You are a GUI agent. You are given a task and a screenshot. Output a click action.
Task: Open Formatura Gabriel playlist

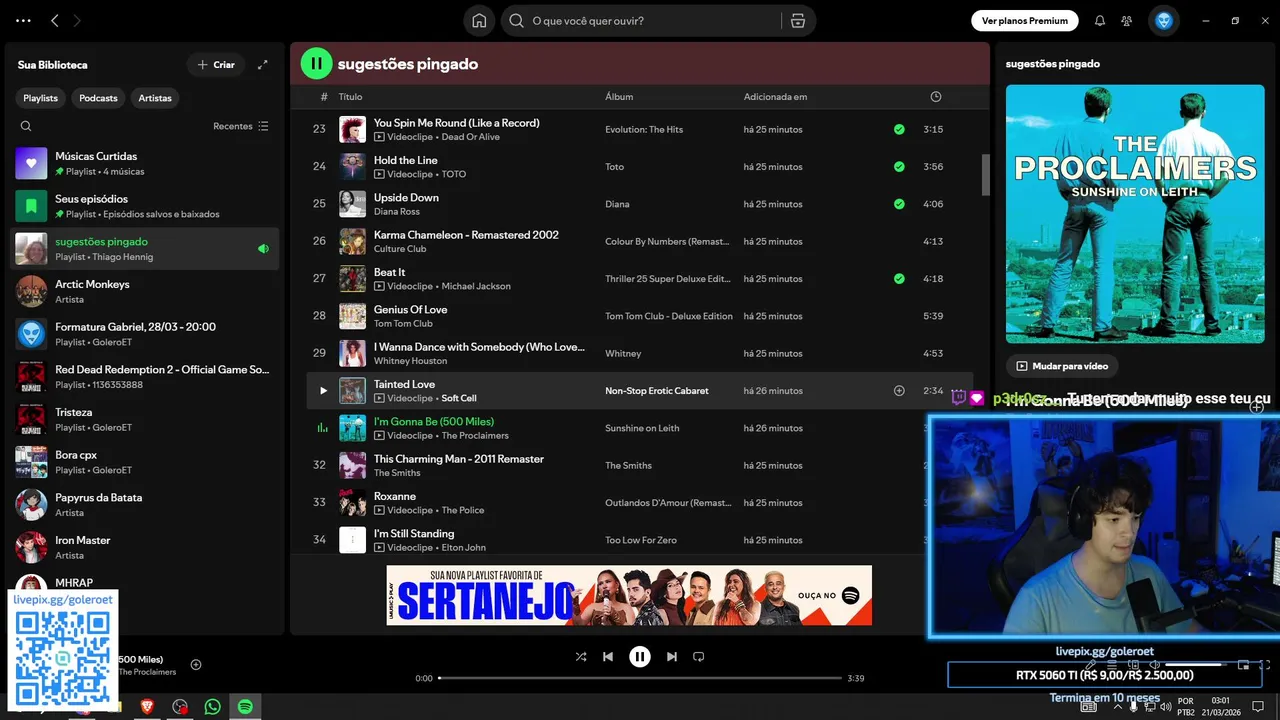point(145,334)
